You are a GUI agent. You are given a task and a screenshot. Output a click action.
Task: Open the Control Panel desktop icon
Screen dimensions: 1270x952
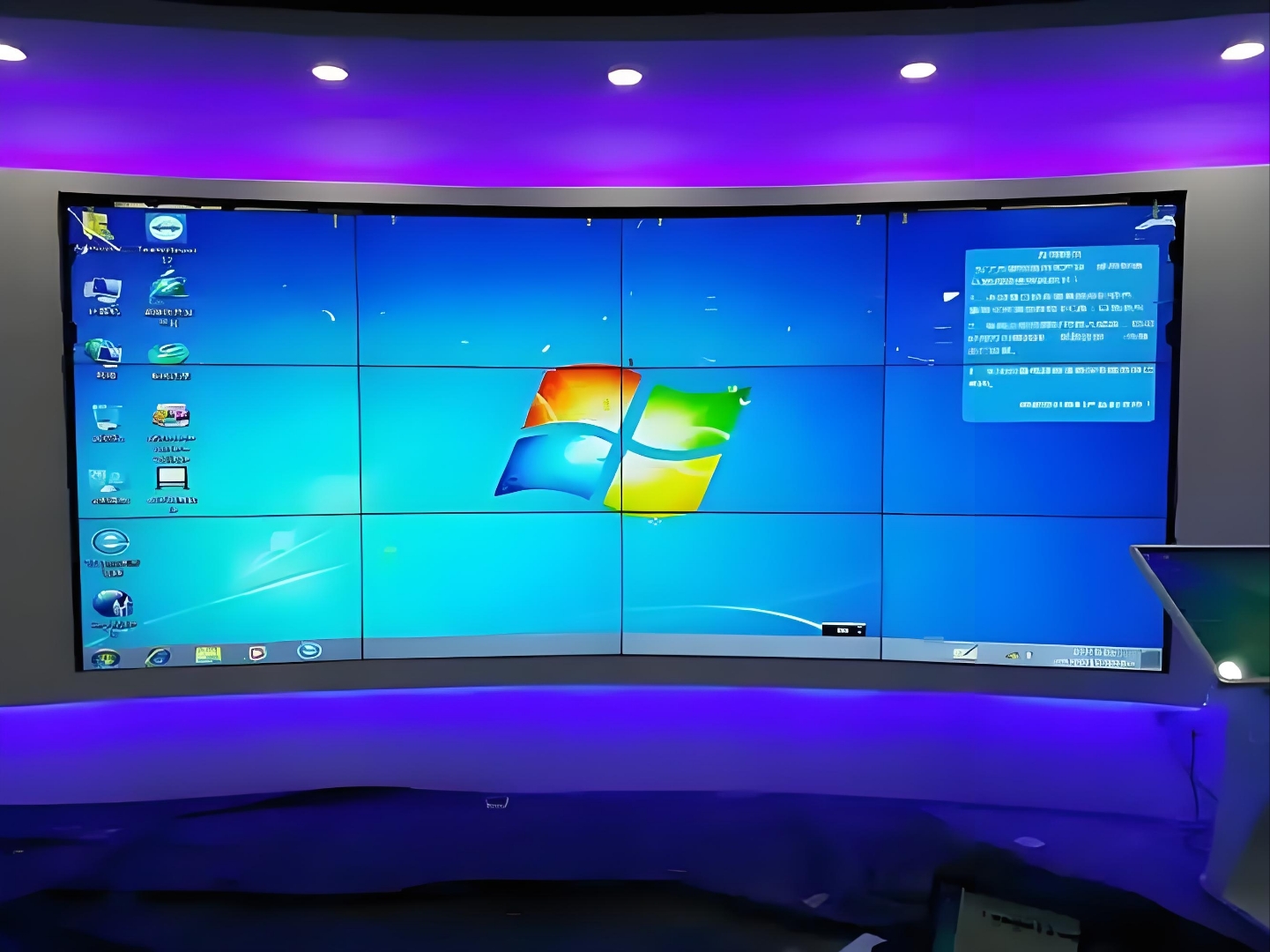tap(108, 482)
